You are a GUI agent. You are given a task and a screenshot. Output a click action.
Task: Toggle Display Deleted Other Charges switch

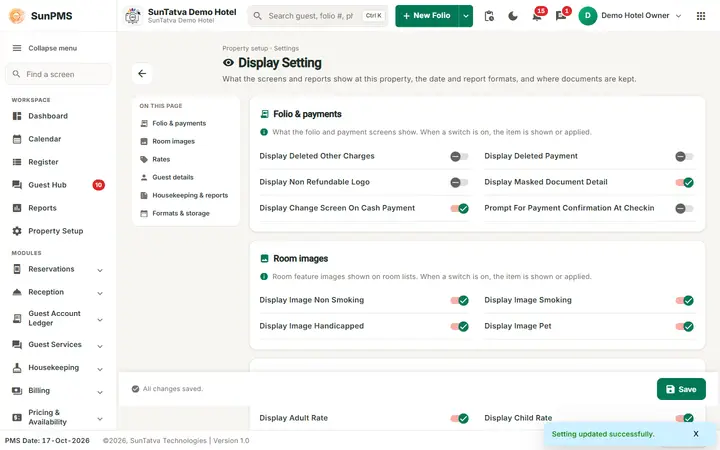[459, 156]
